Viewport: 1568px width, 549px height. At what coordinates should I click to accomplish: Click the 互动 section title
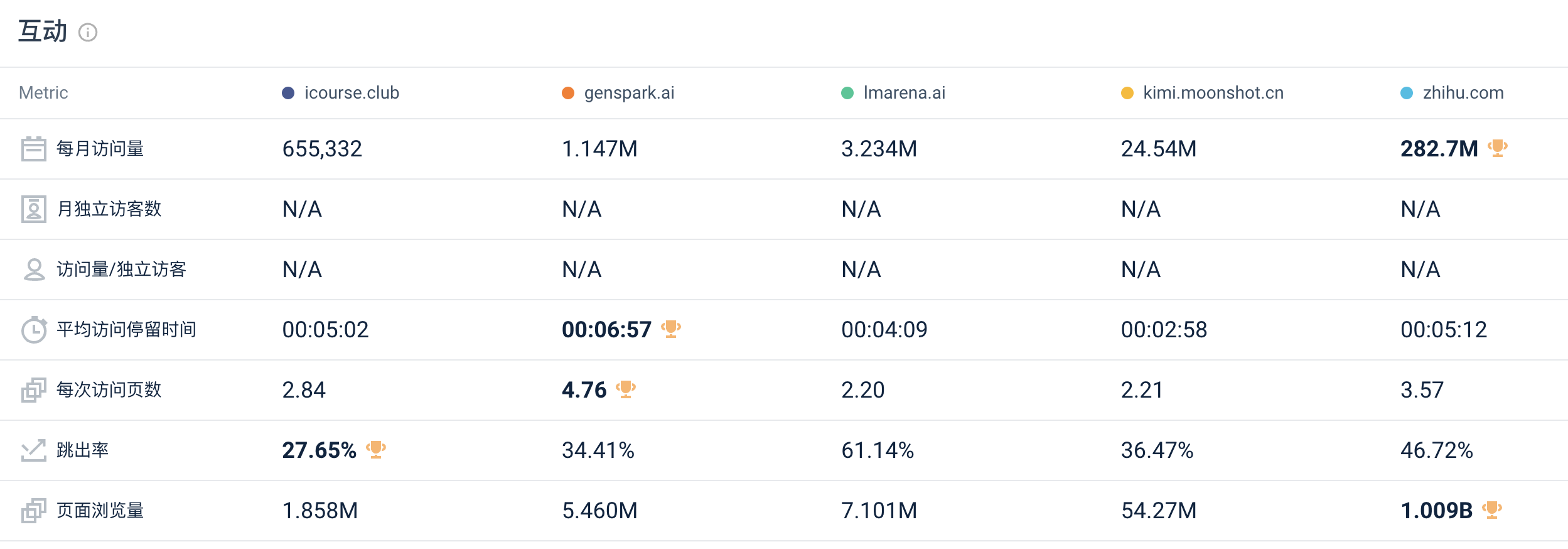click(x=43, y=31)
